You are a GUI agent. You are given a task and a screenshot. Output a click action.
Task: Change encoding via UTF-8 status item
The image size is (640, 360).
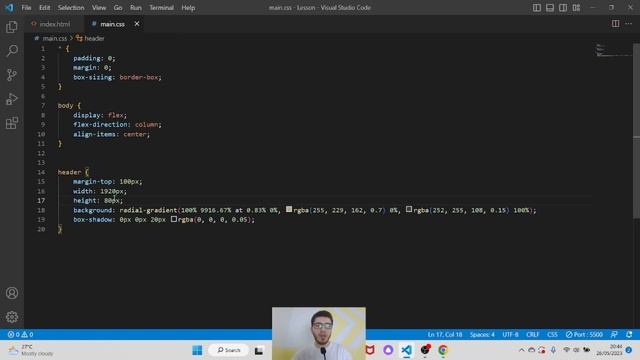(x=510, y=334)
